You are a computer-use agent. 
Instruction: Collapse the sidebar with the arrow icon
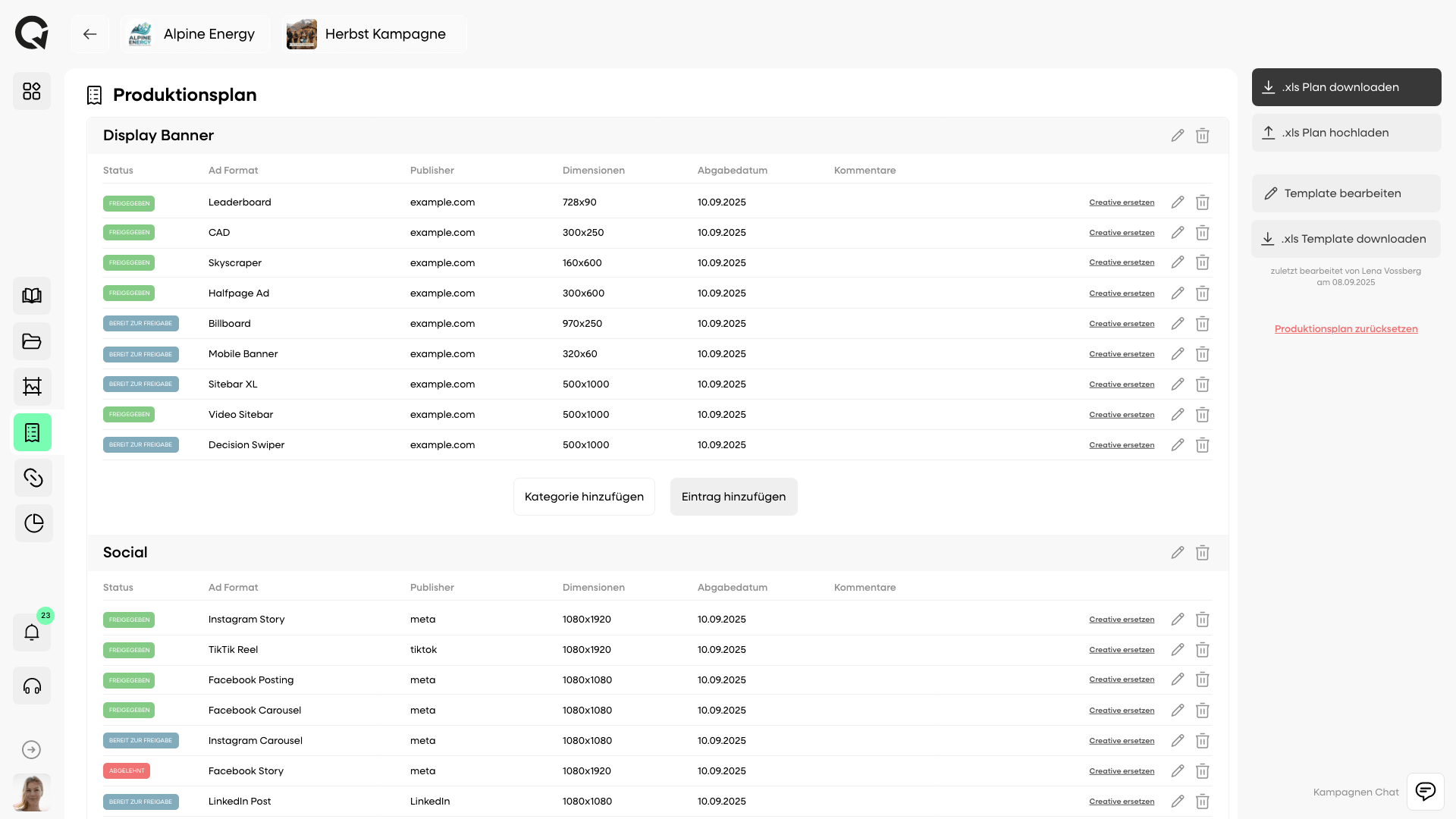coord(31,749)
